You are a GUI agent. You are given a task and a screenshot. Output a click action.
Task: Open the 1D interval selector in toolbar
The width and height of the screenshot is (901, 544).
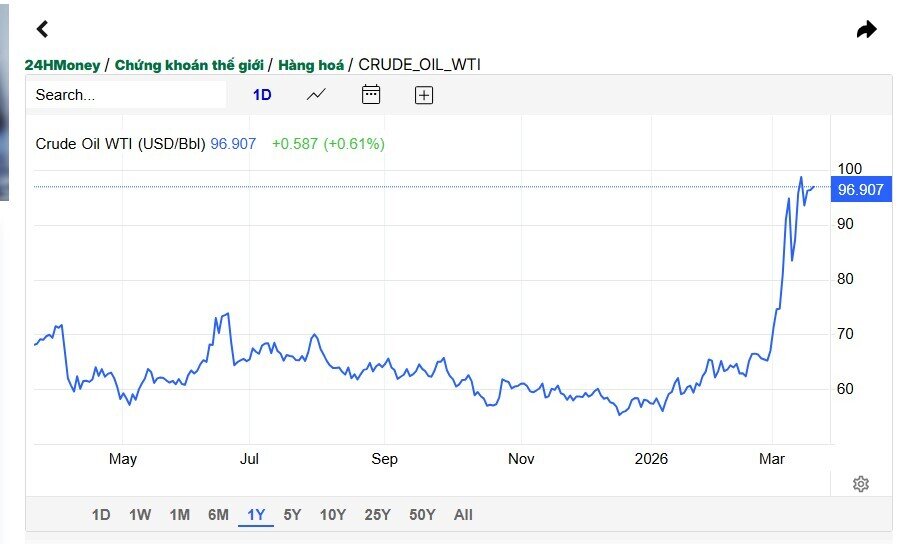pyautogui.click(x=262, y=95)
